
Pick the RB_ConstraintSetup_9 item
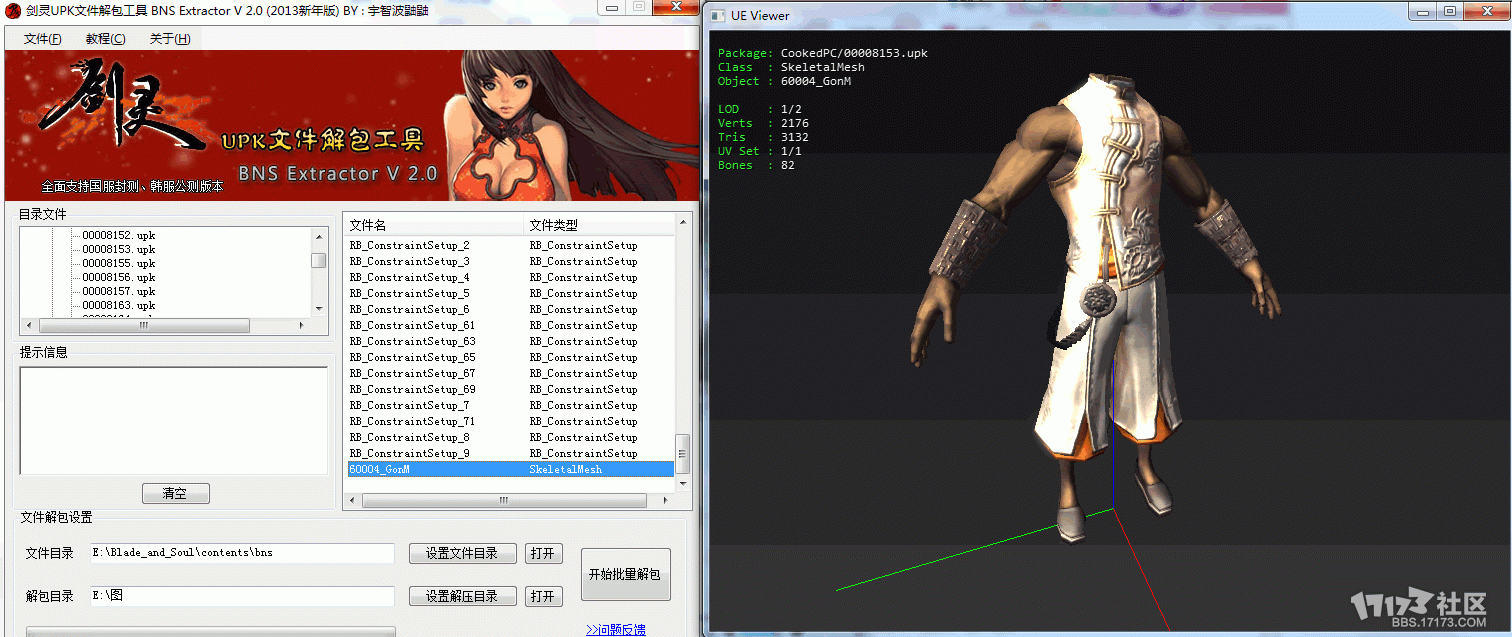point(510,453)
